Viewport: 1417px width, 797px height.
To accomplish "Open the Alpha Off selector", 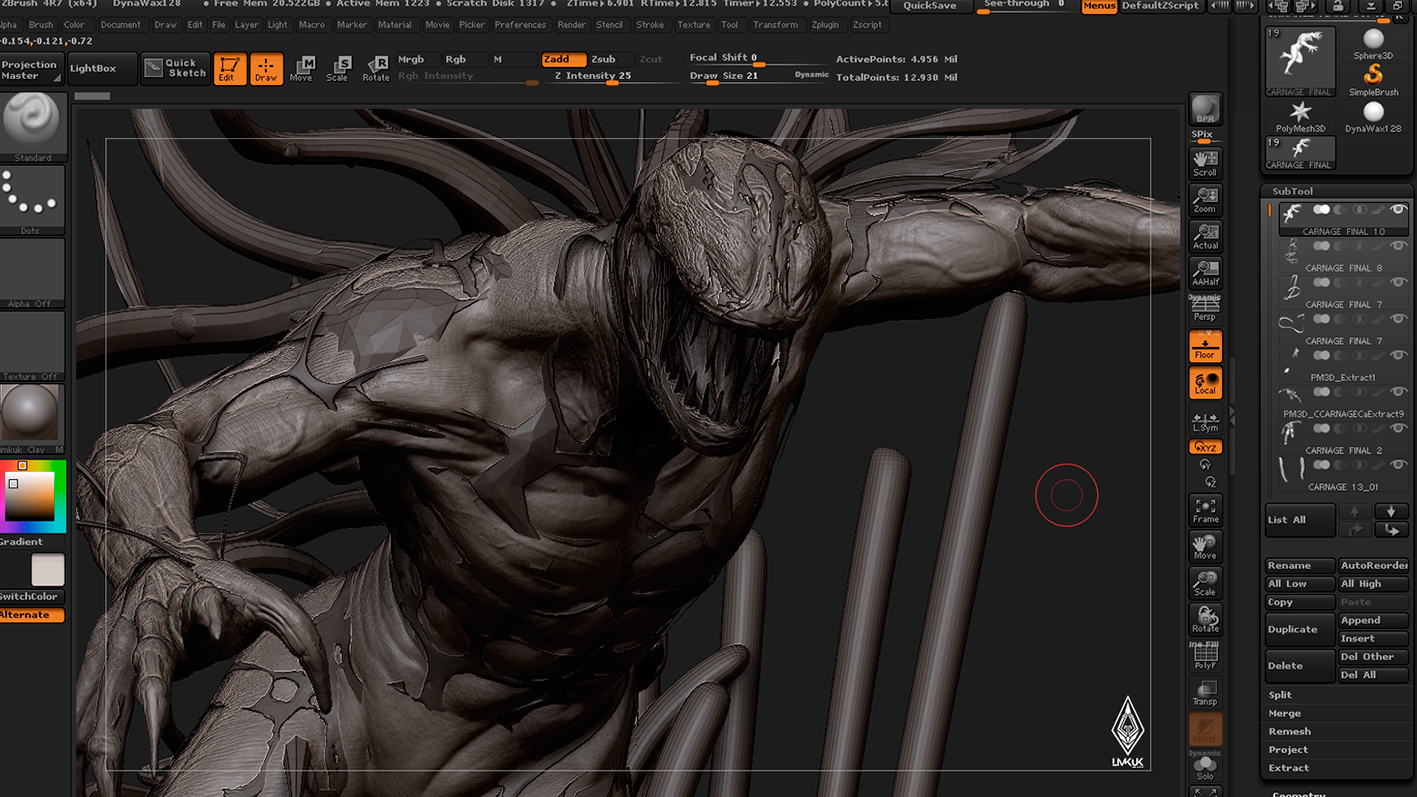I will [32, 273].
